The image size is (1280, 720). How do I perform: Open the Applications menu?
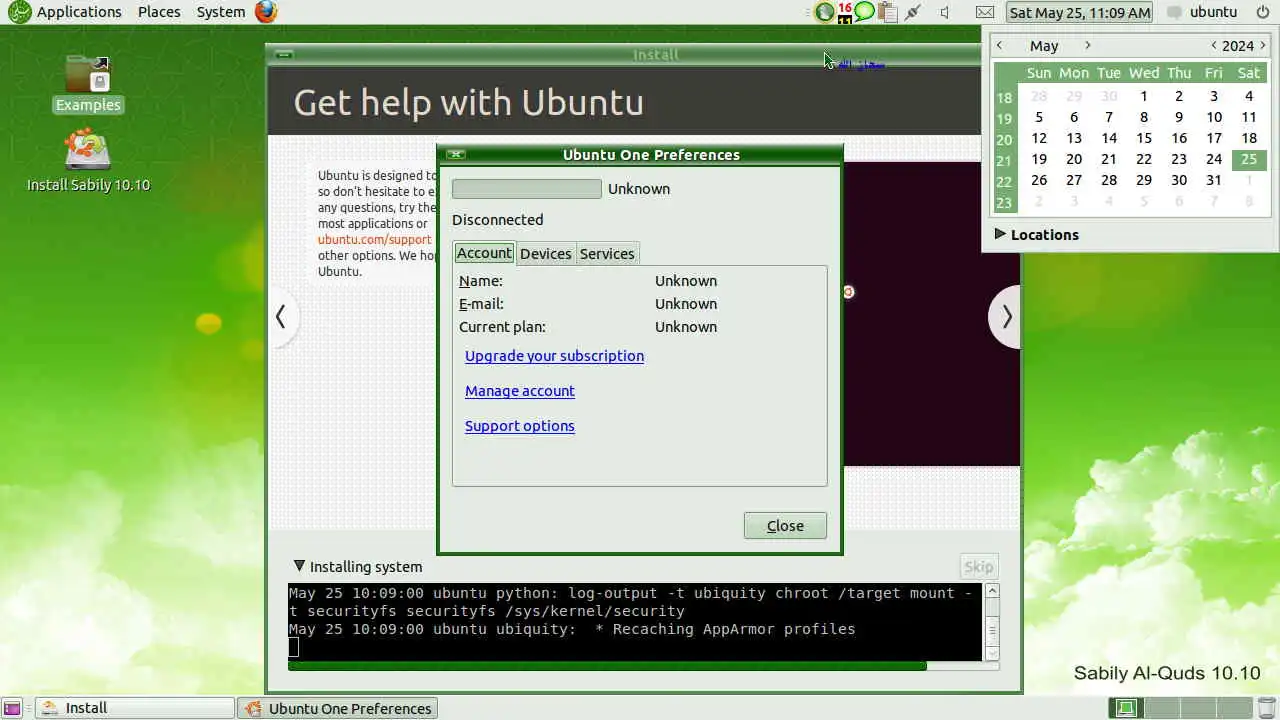79,12
